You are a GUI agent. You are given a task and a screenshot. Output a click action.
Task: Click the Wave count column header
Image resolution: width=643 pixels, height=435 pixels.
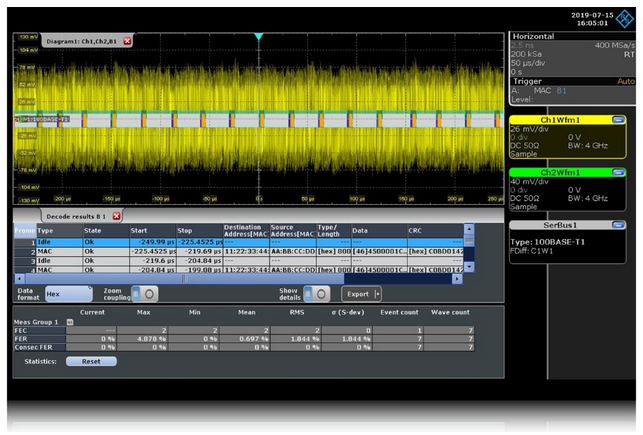coord(450,312)
